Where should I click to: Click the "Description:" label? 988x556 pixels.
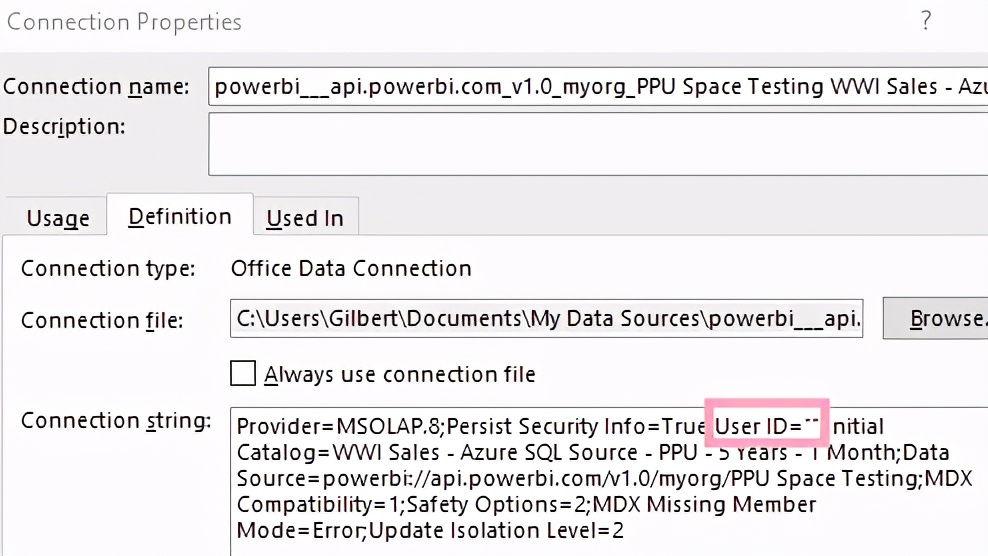tap(65, 127)
